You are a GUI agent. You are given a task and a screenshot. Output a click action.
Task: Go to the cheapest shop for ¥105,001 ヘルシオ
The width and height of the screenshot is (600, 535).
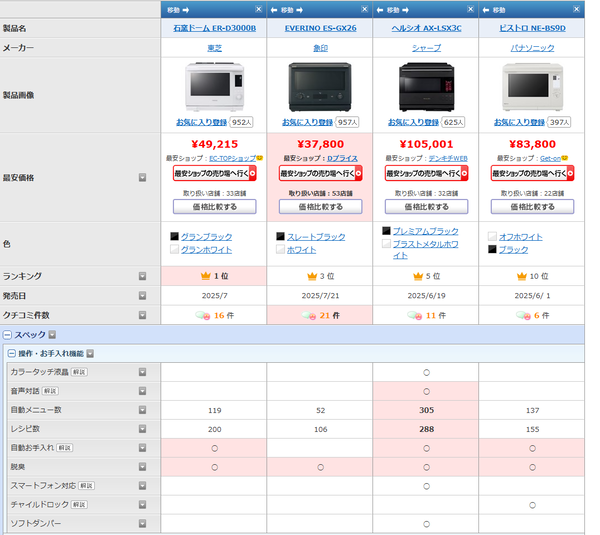[x=426, y=173]
